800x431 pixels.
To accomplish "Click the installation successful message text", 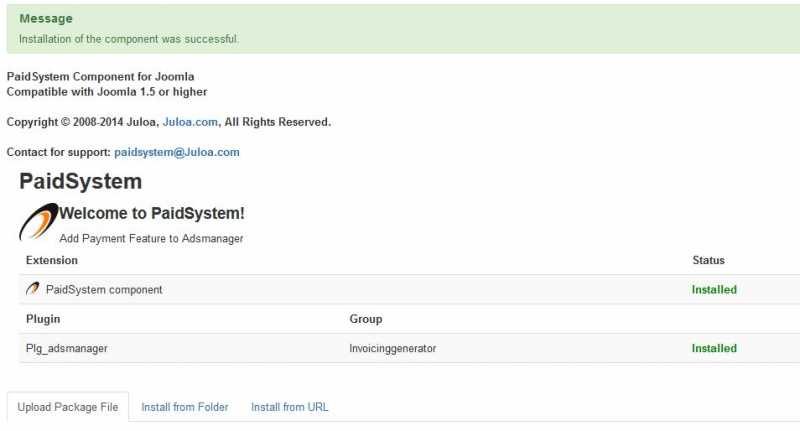I will pyautogui.click(x=129, y=39).
